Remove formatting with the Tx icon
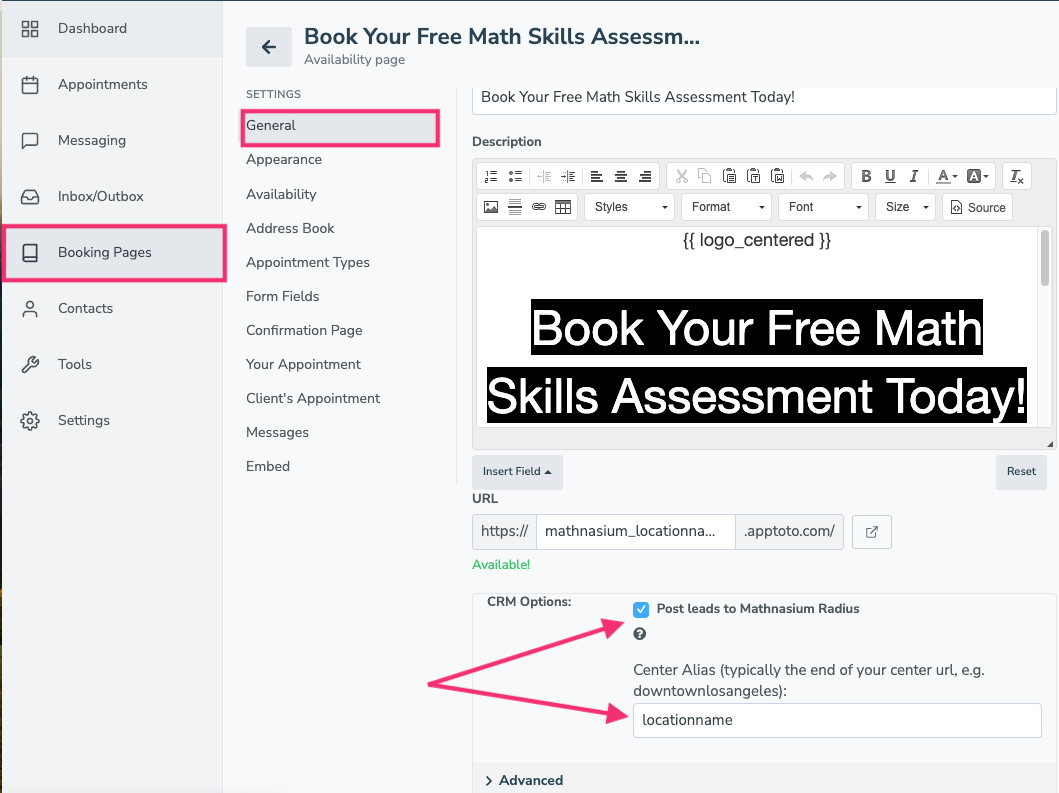Viewport: 1059px width, 793px height. pyautogui.click(x=1016, y=176)
